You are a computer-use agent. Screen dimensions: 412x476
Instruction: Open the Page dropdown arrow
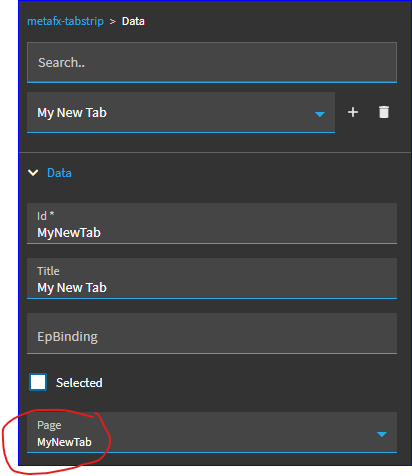[x=381, y=434]
